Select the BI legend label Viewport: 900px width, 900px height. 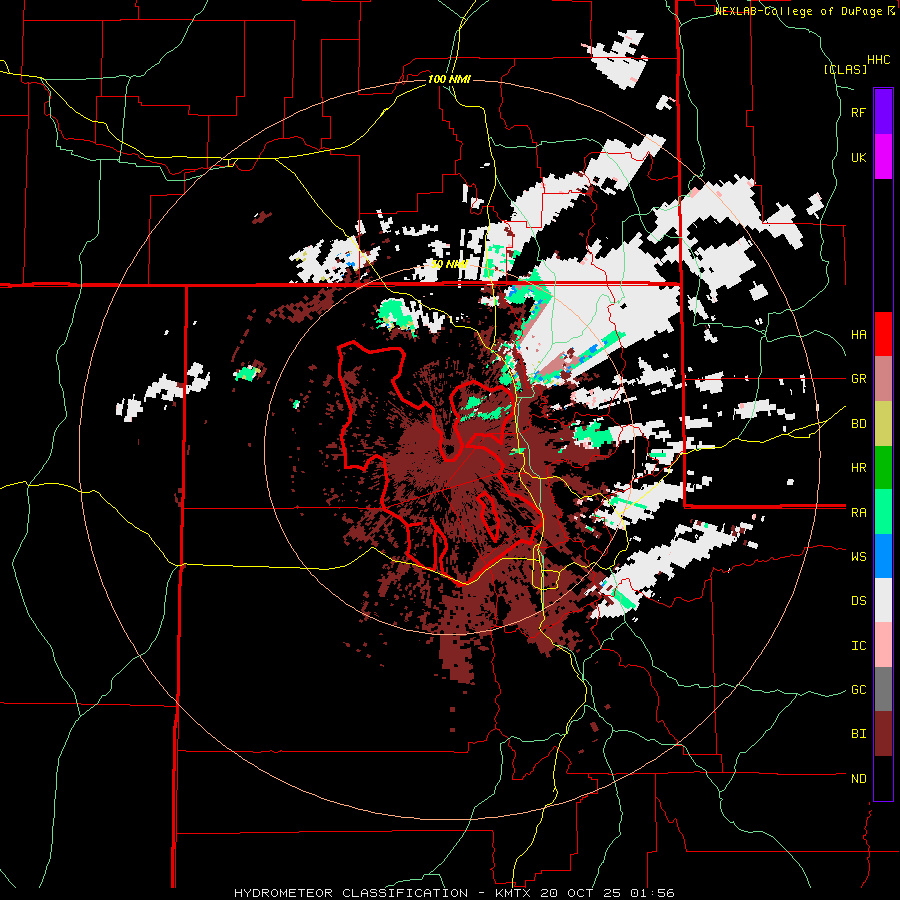coord(858,734)
